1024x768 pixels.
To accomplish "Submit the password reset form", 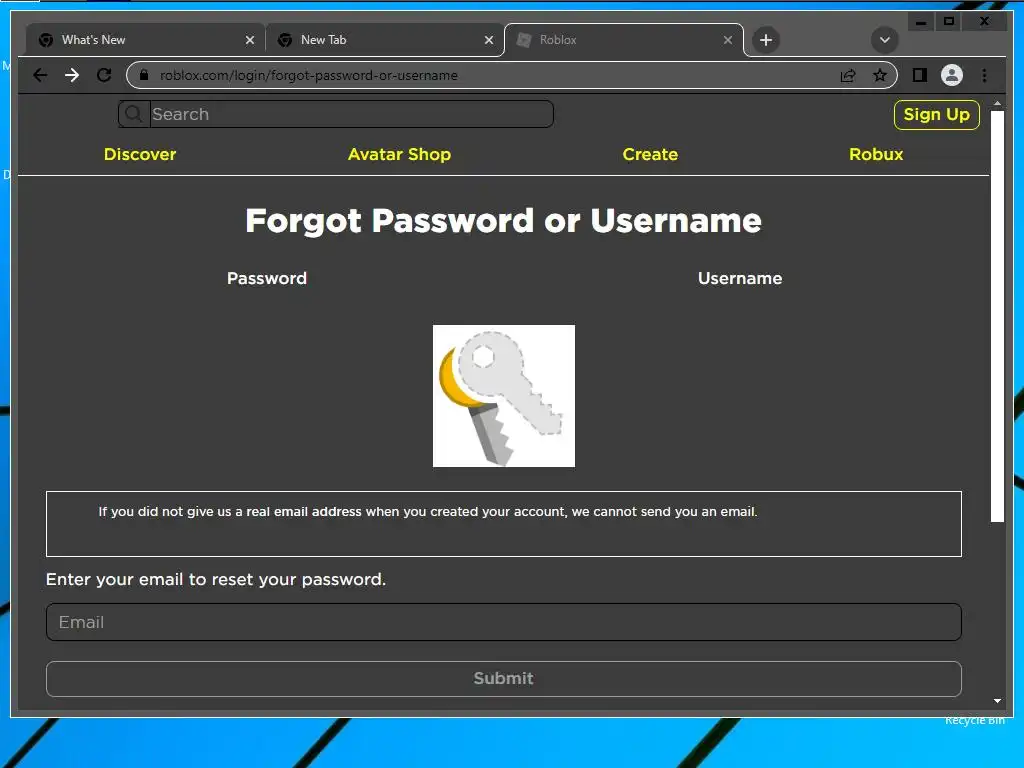I will pyautogui.click(x=504, y=679).
